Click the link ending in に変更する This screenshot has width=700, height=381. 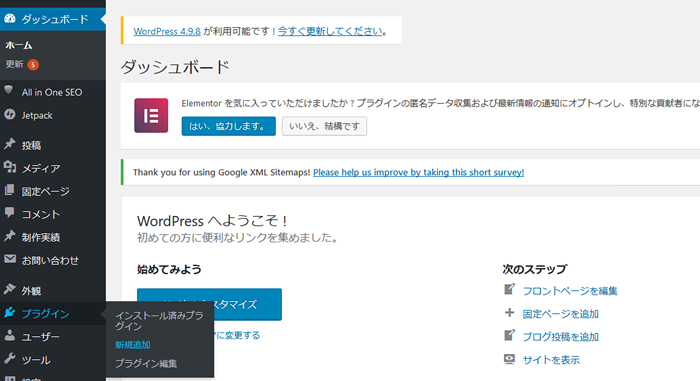tap(237, 335)
